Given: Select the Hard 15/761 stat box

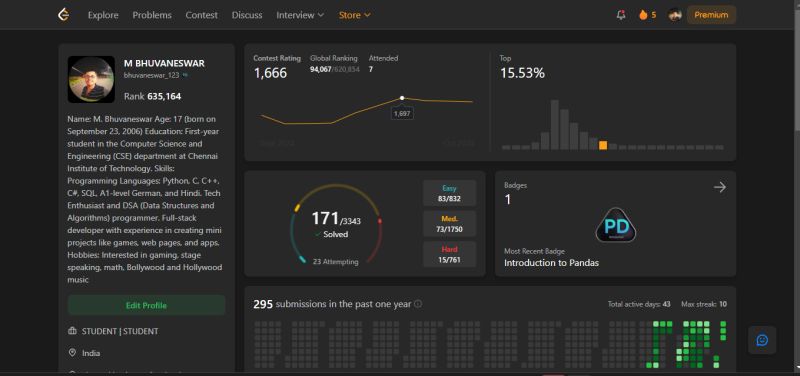Looking at the screenshot, I should 449,254.
